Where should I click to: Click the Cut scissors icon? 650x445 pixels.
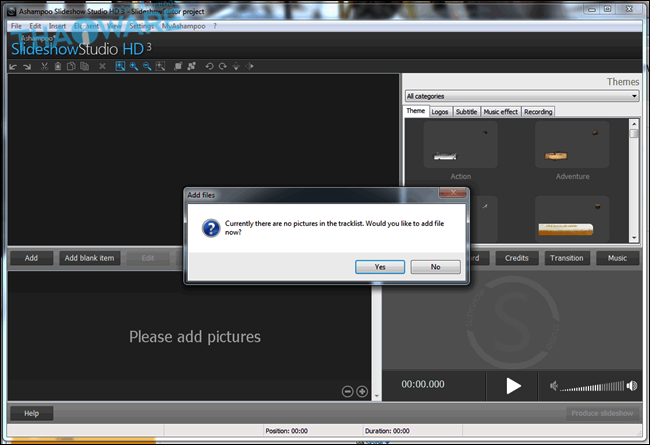[44, 66]
